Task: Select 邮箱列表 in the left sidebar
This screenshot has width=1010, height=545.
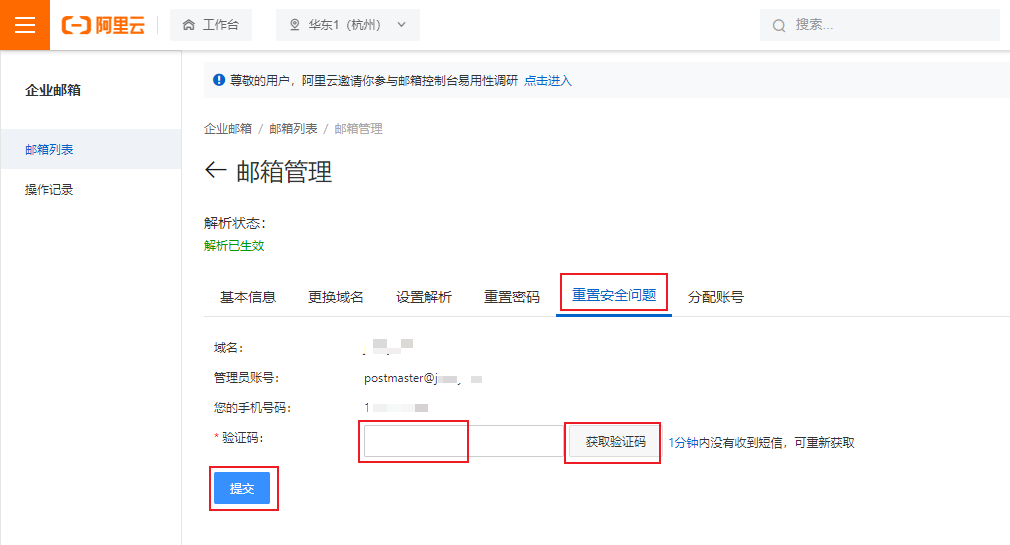Action: coord(49,150)
